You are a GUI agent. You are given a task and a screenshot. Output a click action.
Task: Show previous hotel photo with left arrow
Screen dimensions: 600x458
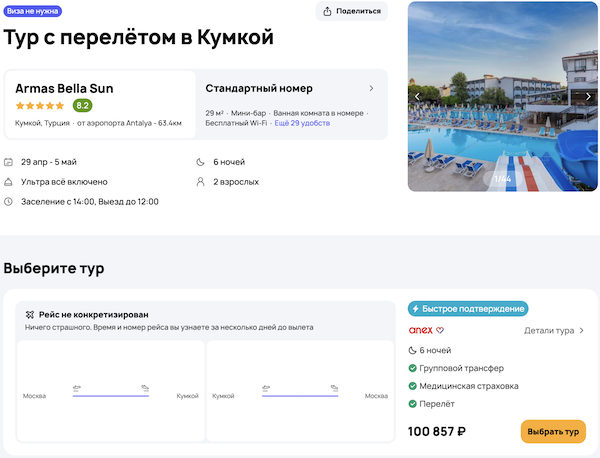point(418,96)
